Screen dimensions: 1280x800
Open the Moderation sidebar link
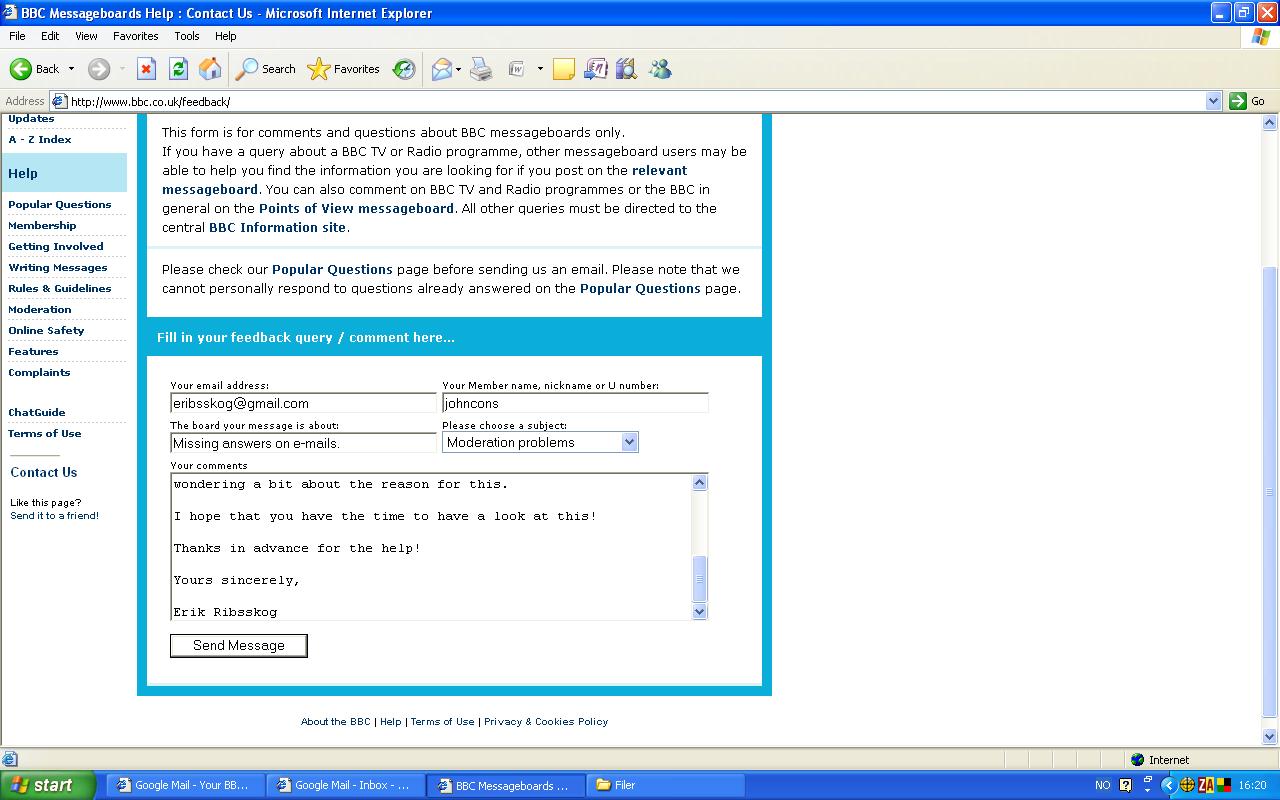(40, 309)
